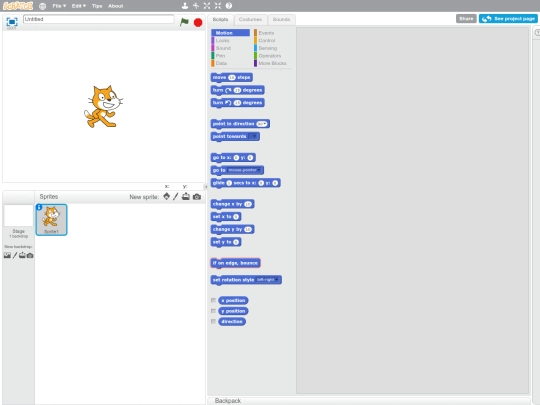540x405 pixels.
Task: Select the Delete scissors tool
Action: click(196, 6)
